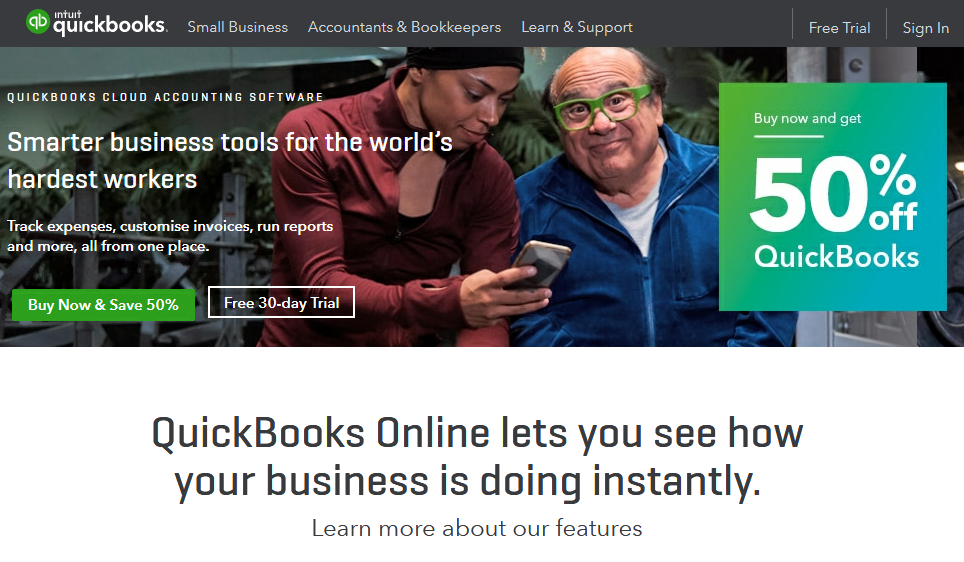Click the large 50% text in banner
The height and width of the screenshot is (562, 964).
tap(833, 194)
